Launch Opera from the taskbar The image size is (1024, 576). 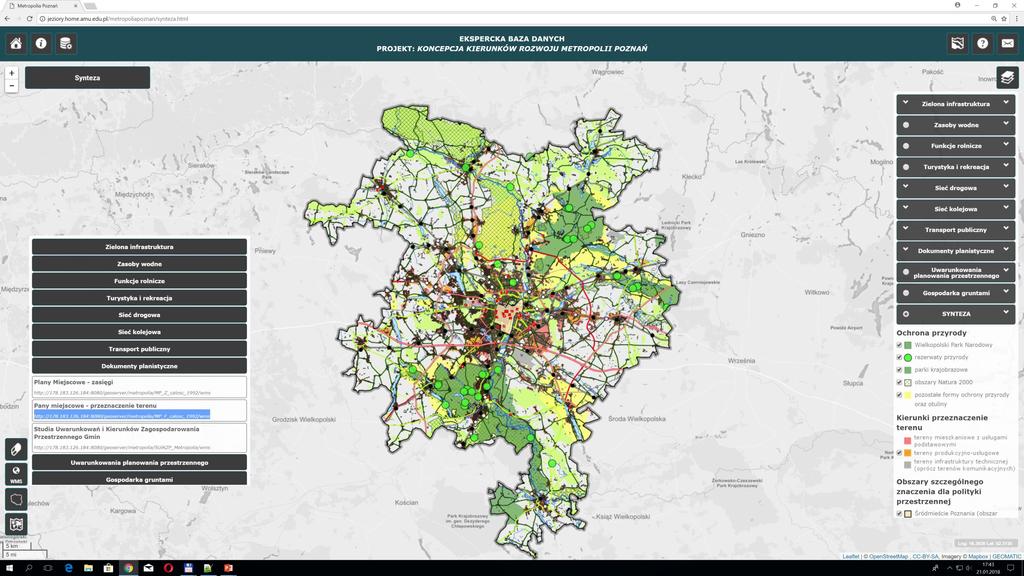point(168,568)
